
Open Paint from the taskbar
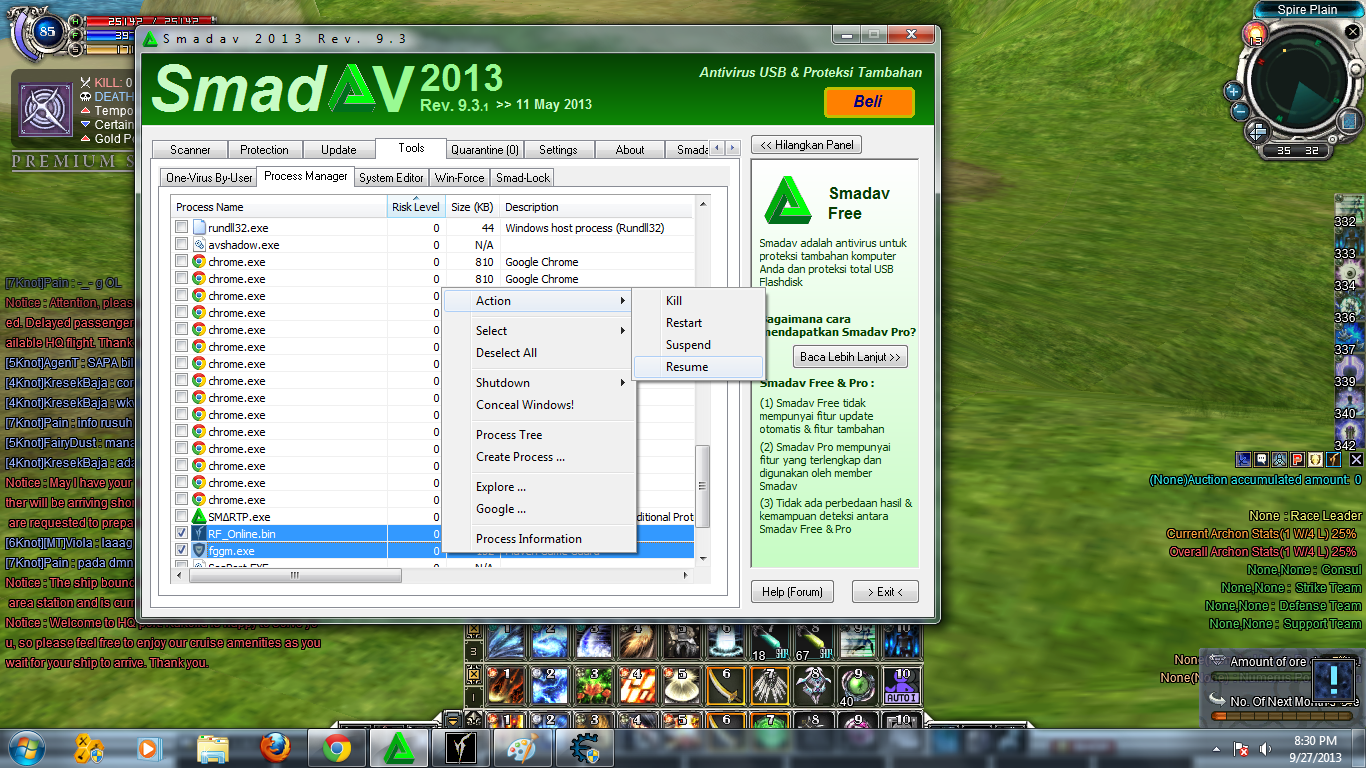coord(523,746)
